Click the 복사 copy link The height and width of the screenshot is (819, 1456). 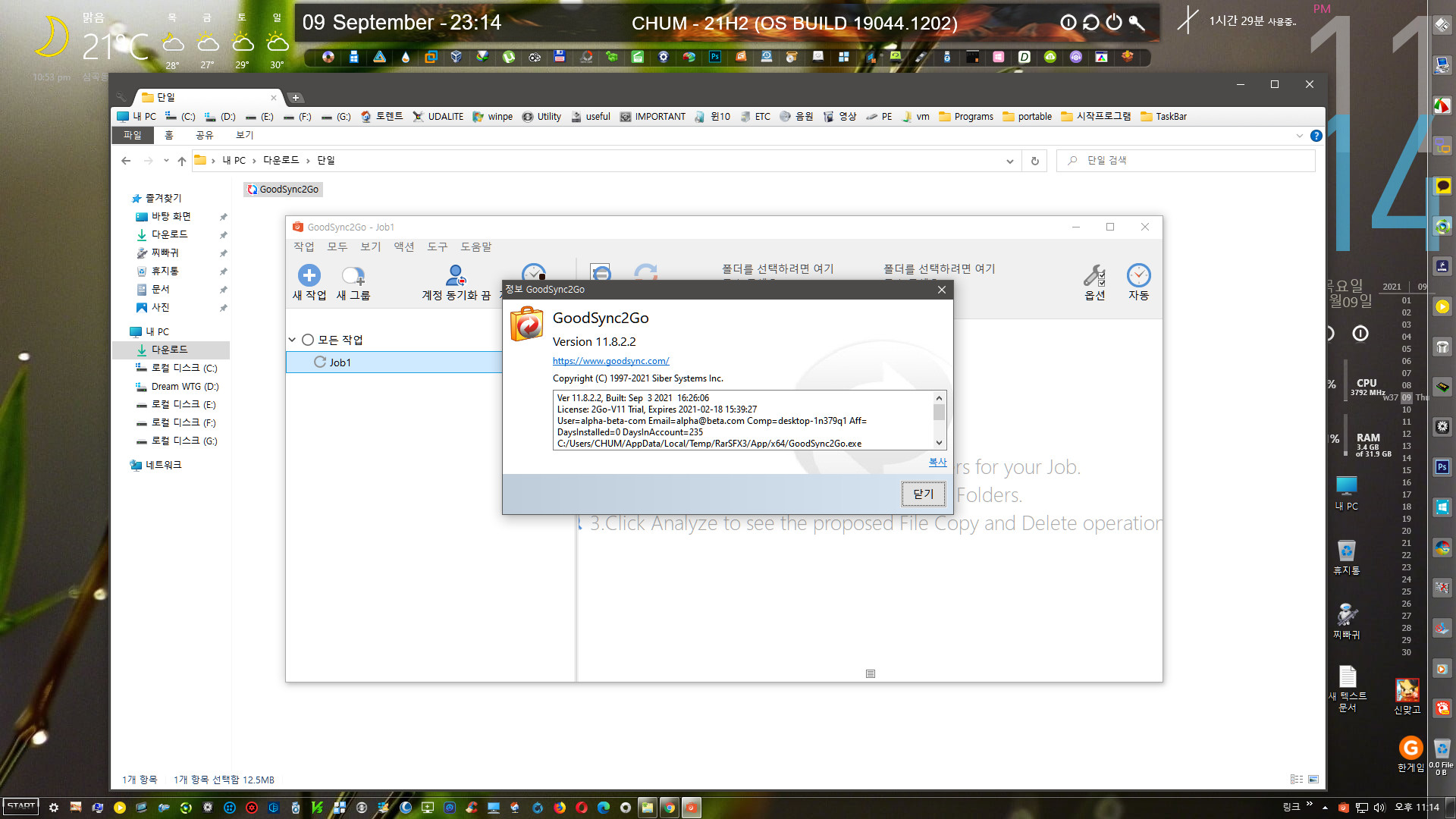pos(937,462)
